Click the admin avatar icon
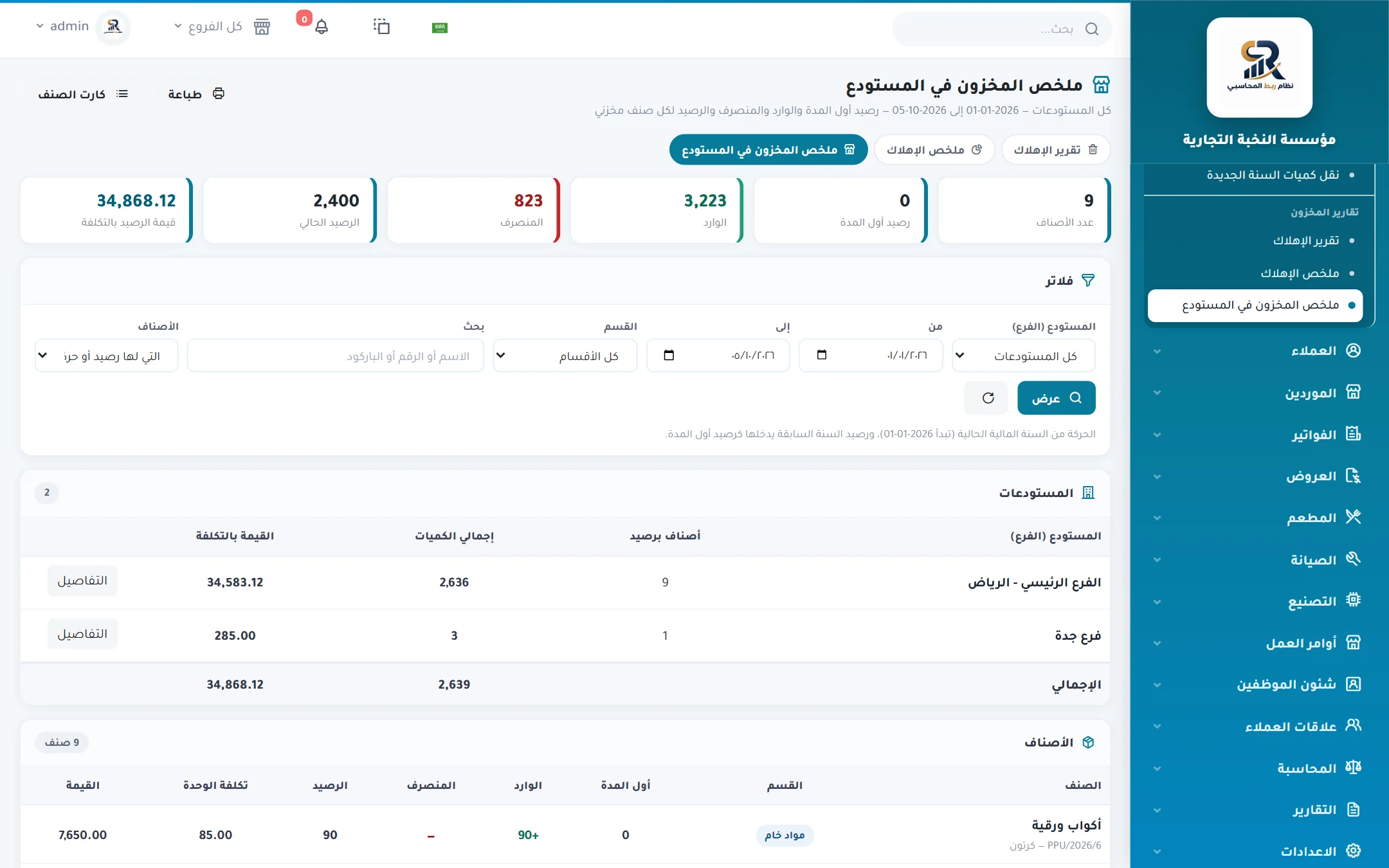 click(114, 27)
